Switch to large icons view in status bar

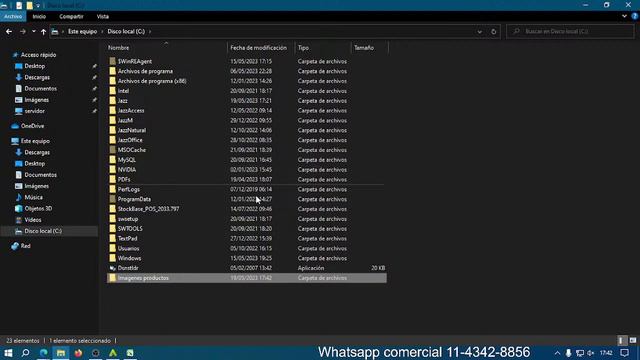click(633, 340)
